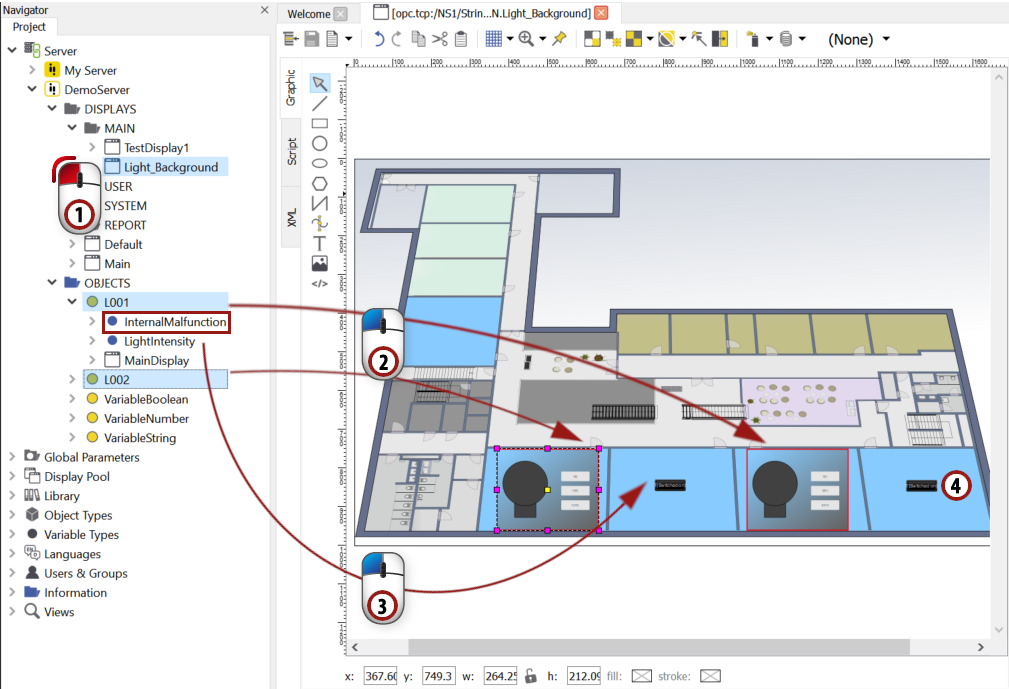Click the Undo icon in the toolbar
Image resolution: width=1009 pixels, height=689 pixels.
[x=380, y=39]
